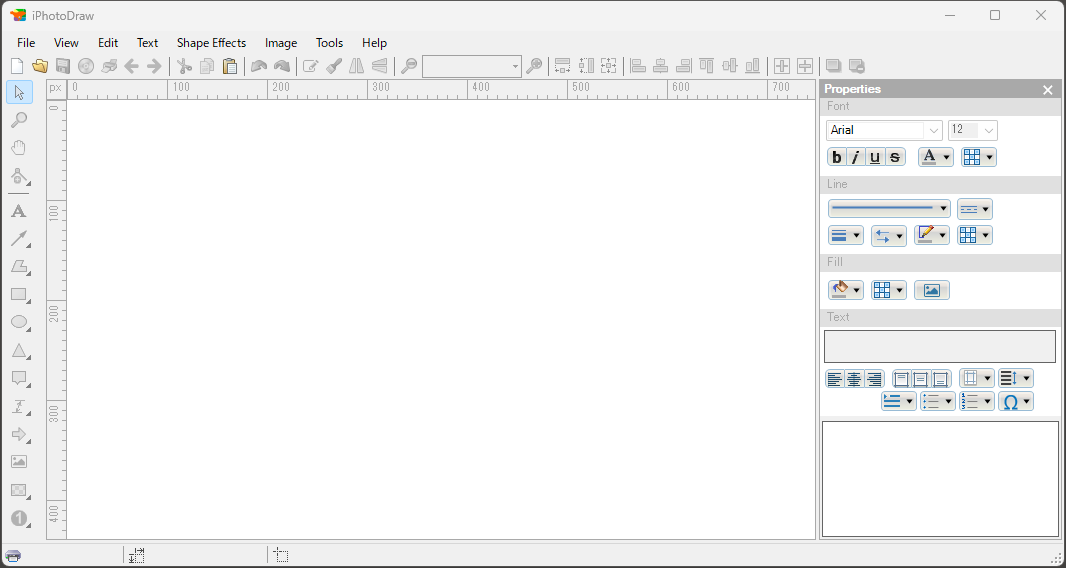Click the Redo curved arrow icon
The image size is (1066, 568).
click(x=281, y=66)
